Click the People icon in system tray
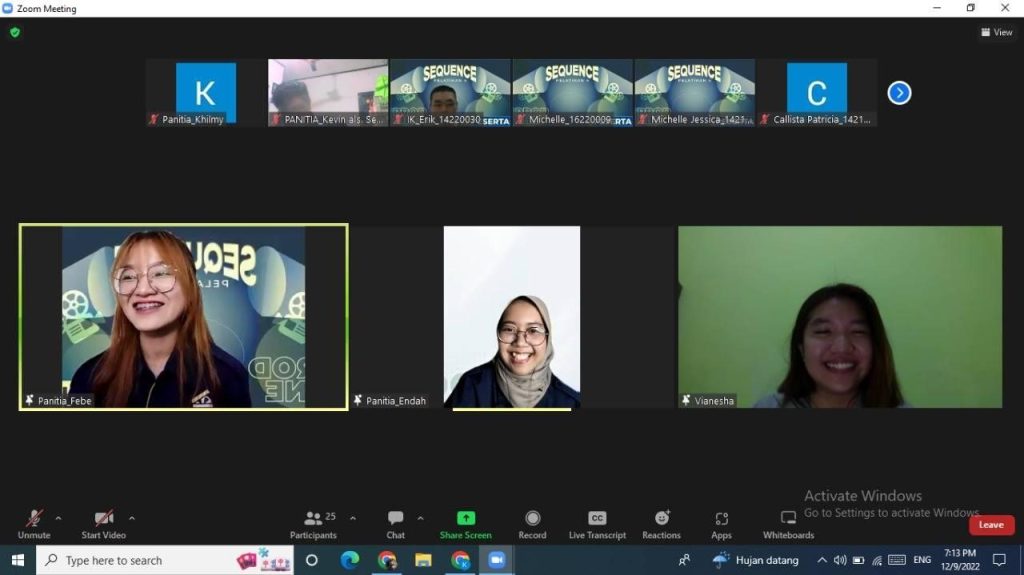 [684, 560]
